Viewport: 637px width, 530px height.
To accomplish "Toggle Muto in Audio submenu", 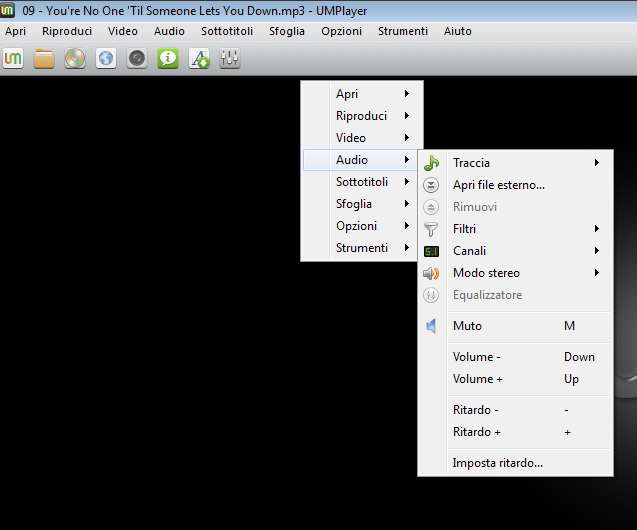I will click(x=516, y=326).
